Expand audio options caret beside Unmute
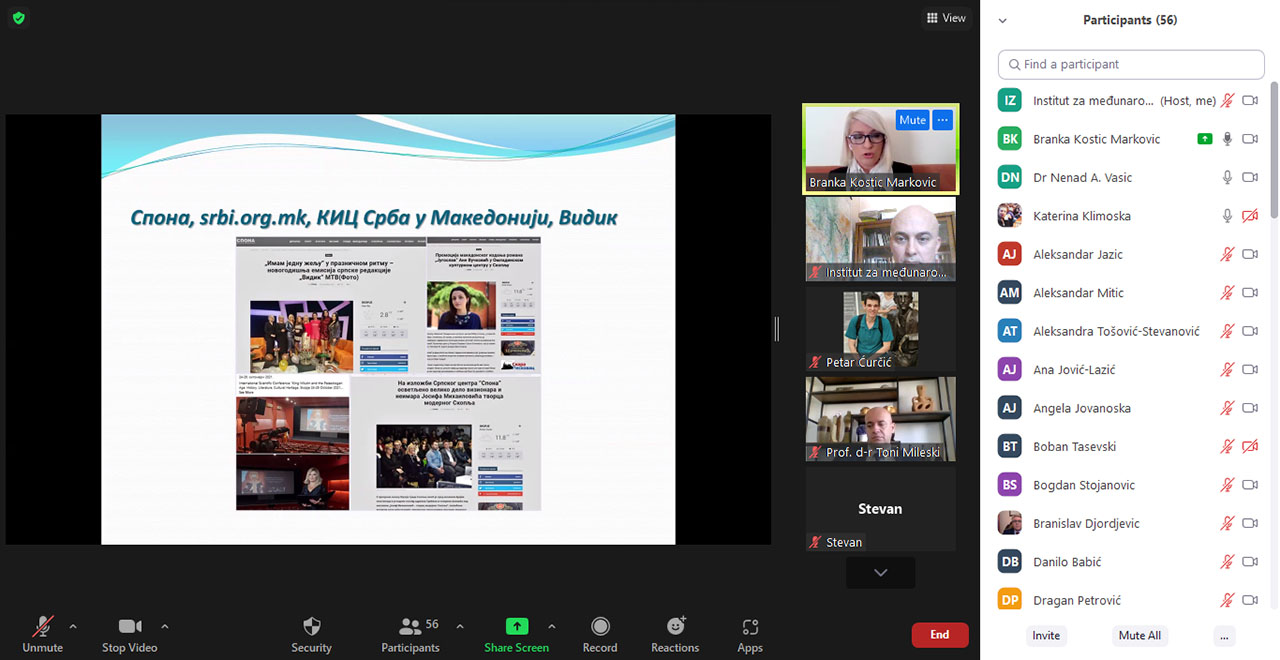The height and width of the screenshot is (660, 1280). [73, 627]
